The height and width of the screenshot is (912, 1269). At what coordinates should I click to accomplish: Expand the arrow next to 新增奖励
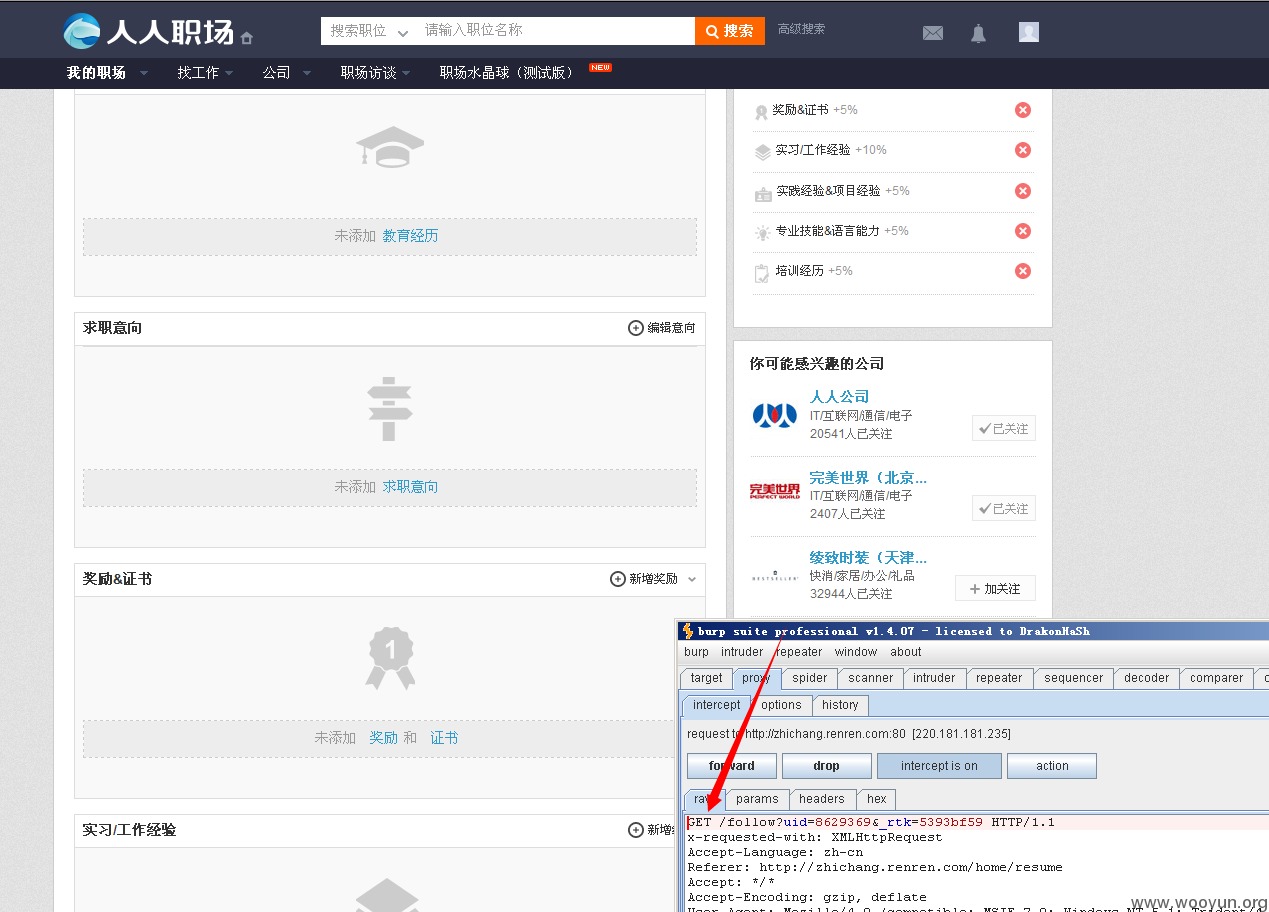(x=692, y=579)
